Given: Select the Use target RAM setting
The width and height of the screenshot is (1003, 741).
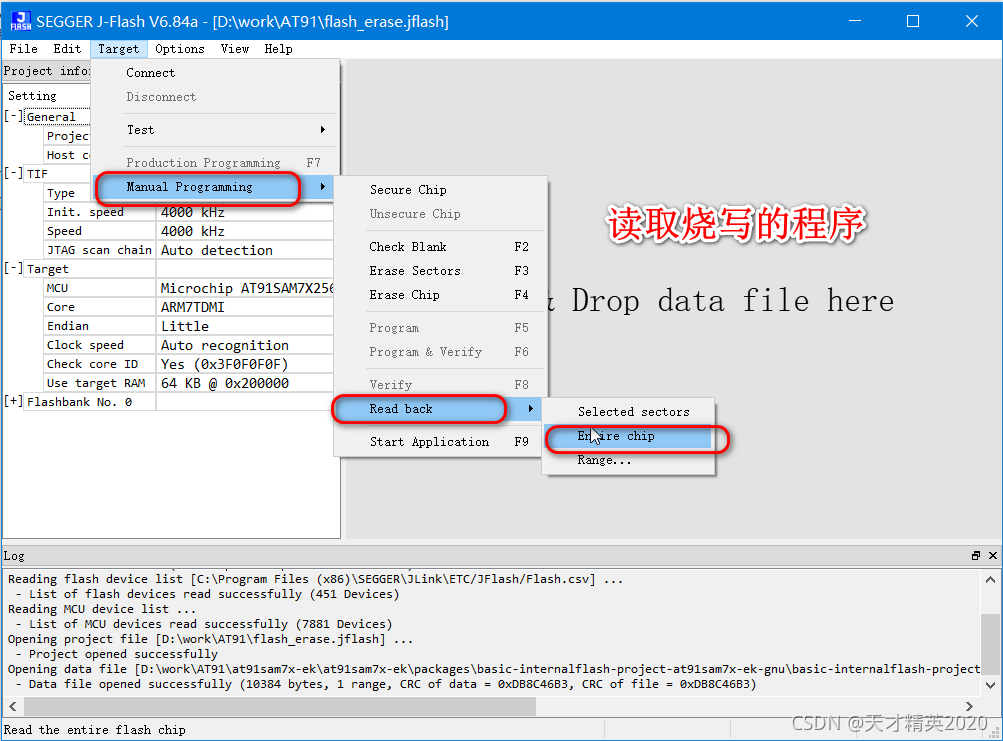Looking at the screenshot, I should point(99,383).
